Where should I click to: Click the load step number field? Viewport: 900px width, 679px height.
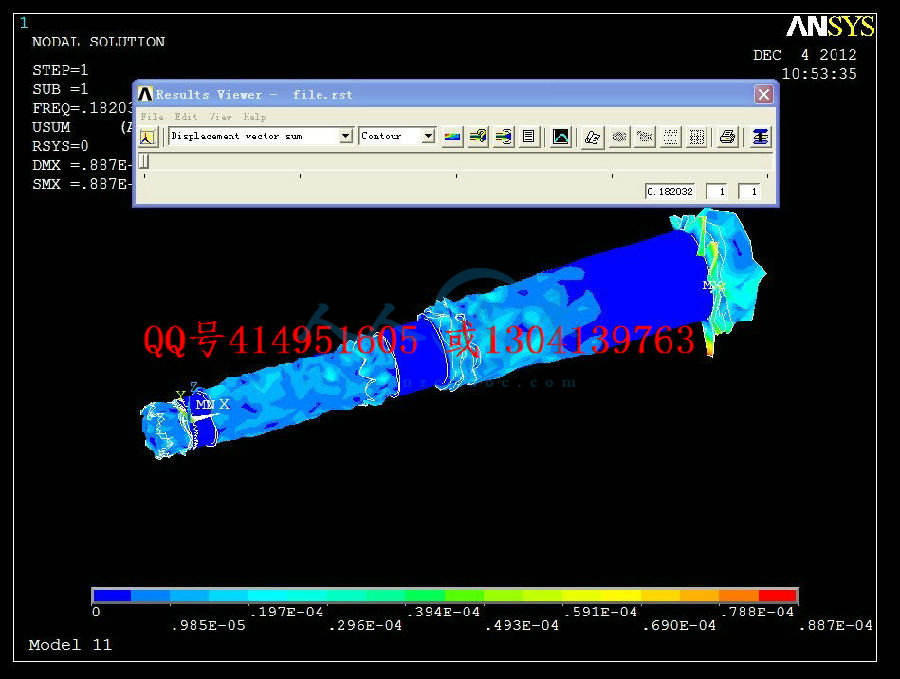(x=717, y=191)
